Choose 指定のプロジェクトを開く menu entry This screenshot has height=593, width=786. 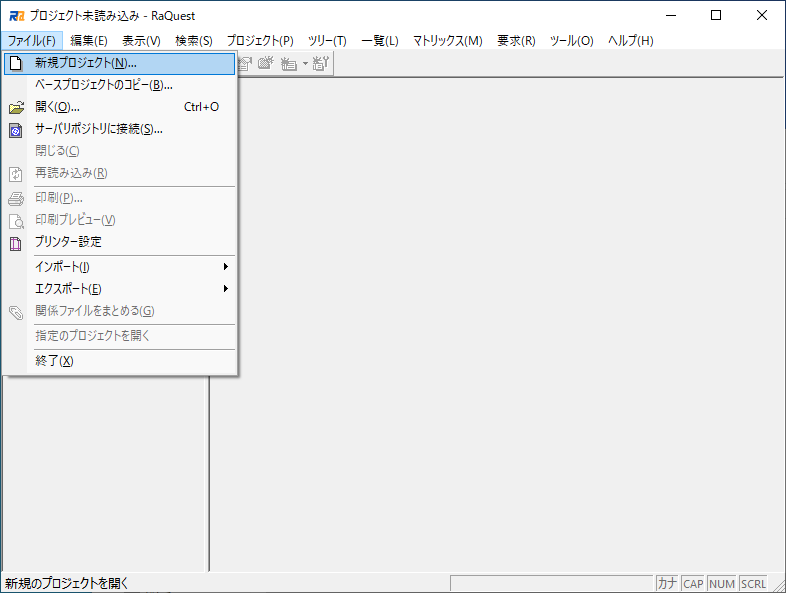tap(119, 336)
